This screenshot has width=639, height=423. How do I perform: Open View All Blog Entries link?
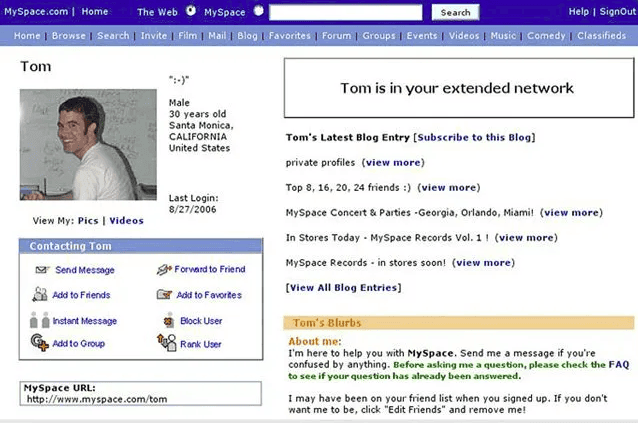pos(343,288)
